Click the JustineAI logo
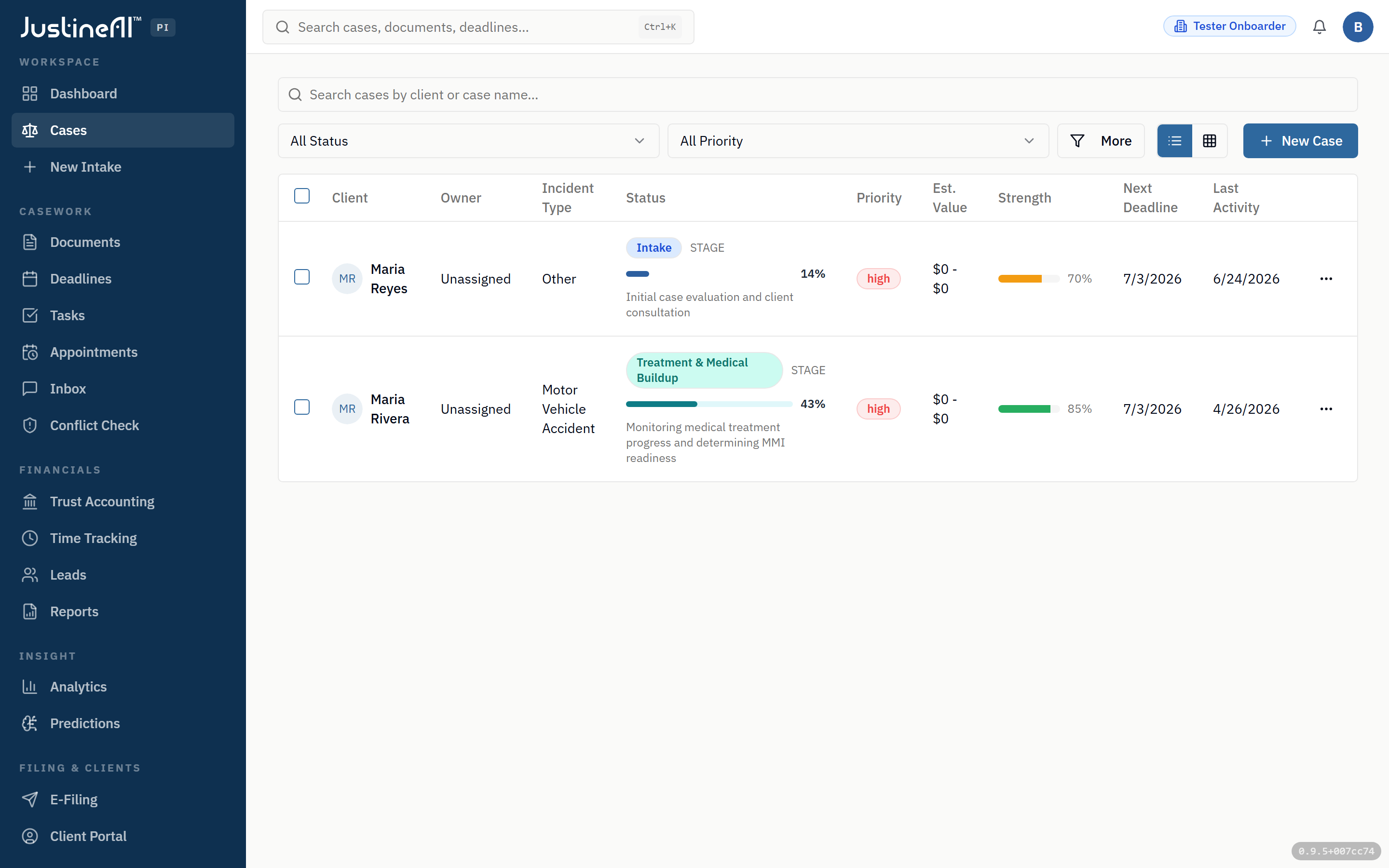The height and width of the screenshot is (868, 1389). [x=81, y=27]
